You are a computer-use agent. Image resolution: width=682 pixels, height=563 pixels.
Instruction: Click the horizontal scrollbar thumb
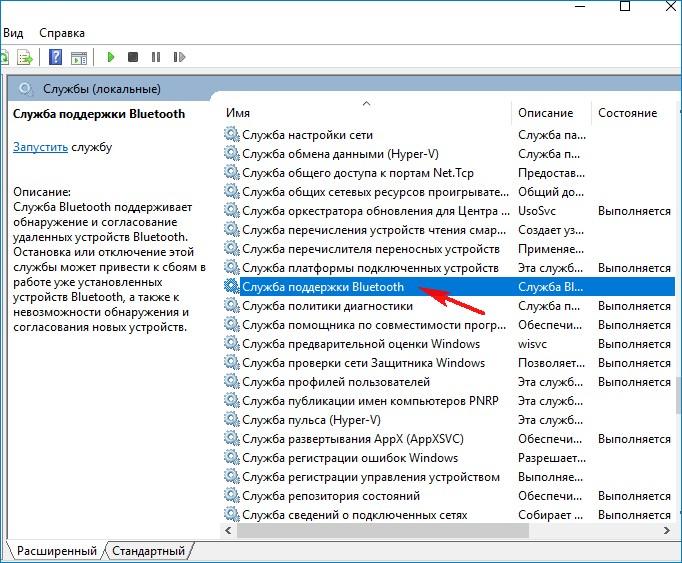point(382,530)
